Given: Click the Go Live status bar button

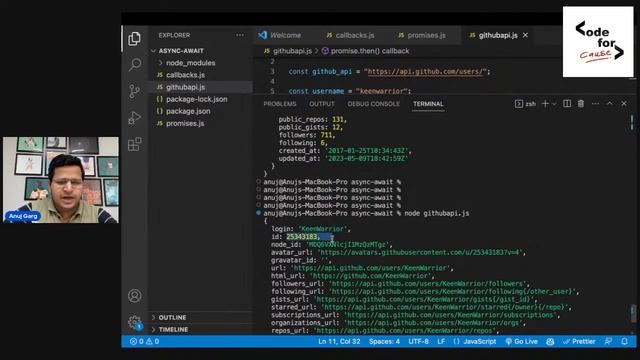Looking at the screenshot, I should pos(521,341).
